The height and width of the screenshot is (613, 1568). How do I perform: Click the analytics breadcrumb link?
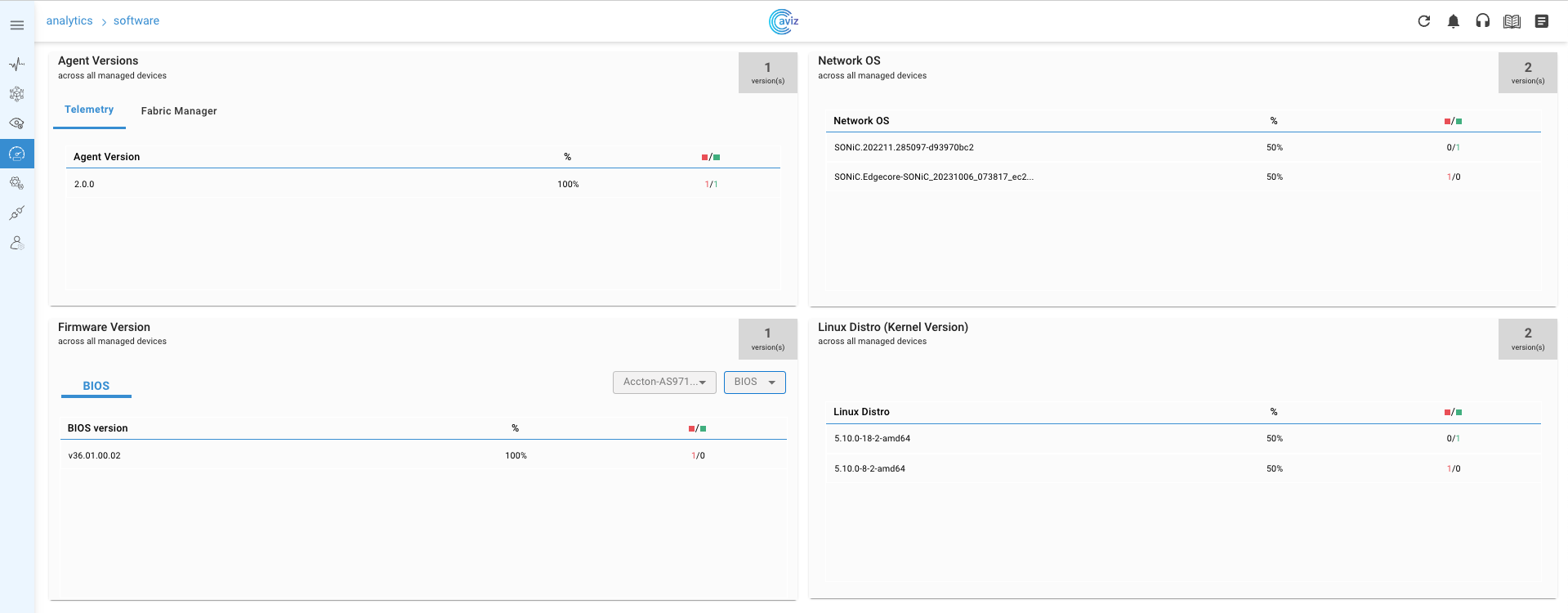(x=69, y=20)
